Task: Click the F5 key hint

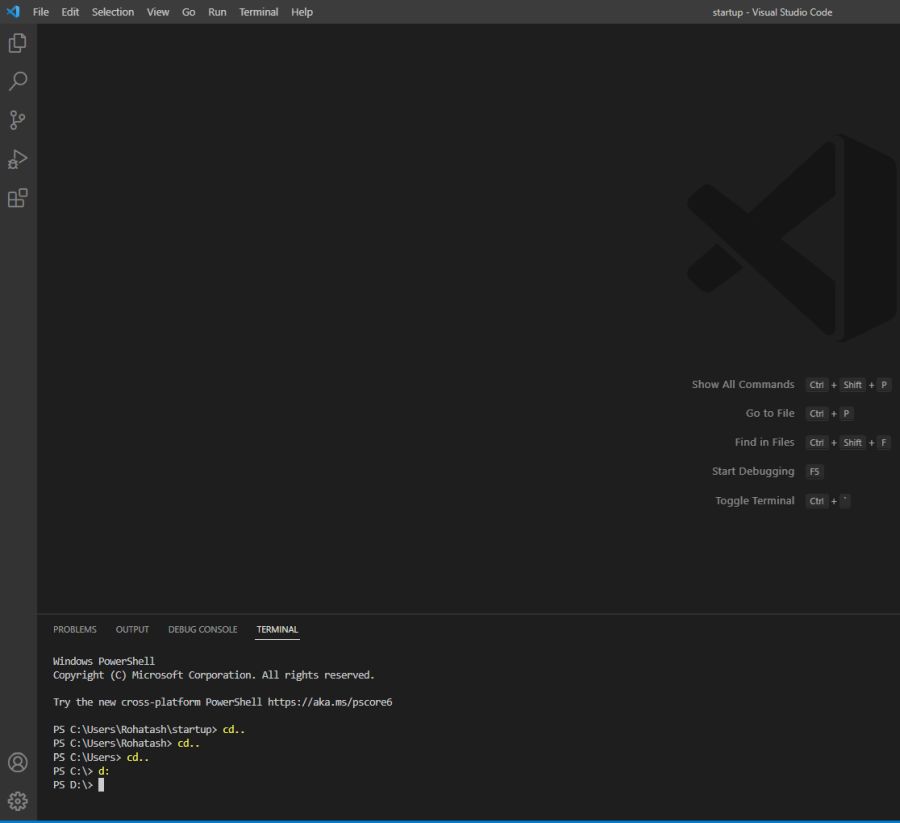Action: [814, 472]
